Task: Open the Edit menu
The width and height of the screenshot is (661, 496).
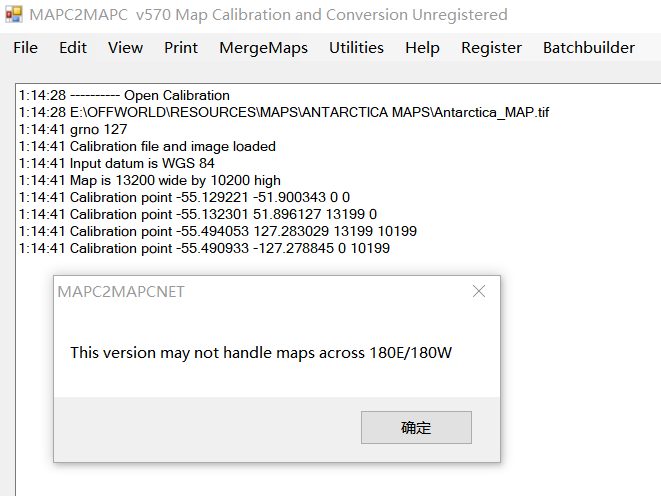Action: point(73,48)
